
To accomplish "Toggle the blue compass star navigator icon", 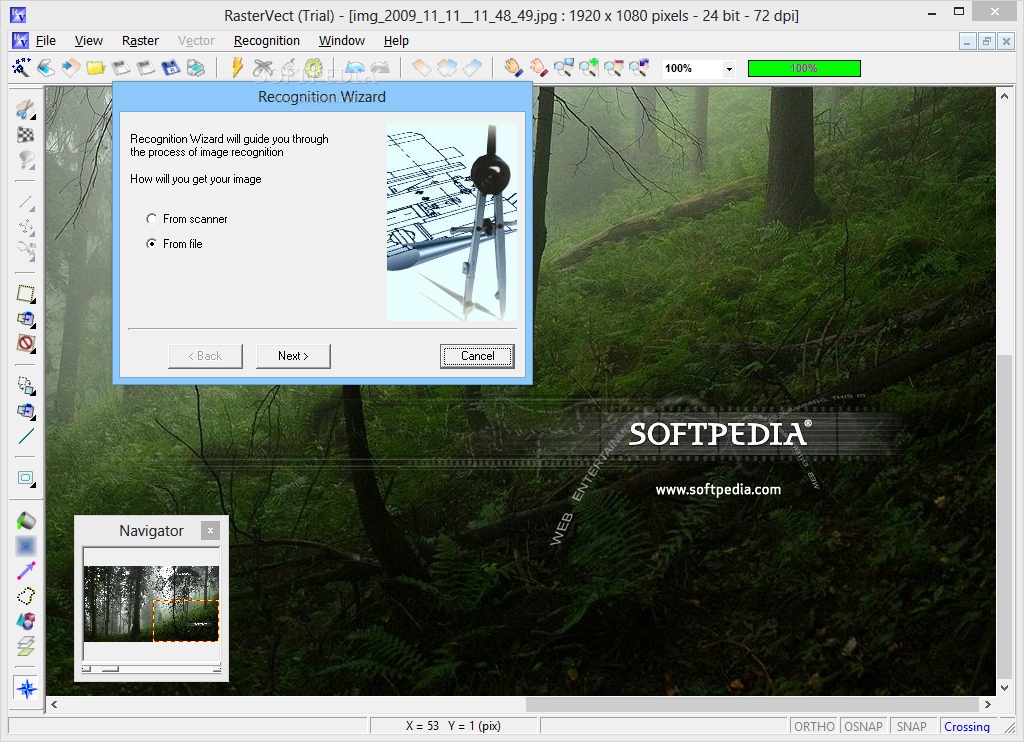I will coord(27,688).
